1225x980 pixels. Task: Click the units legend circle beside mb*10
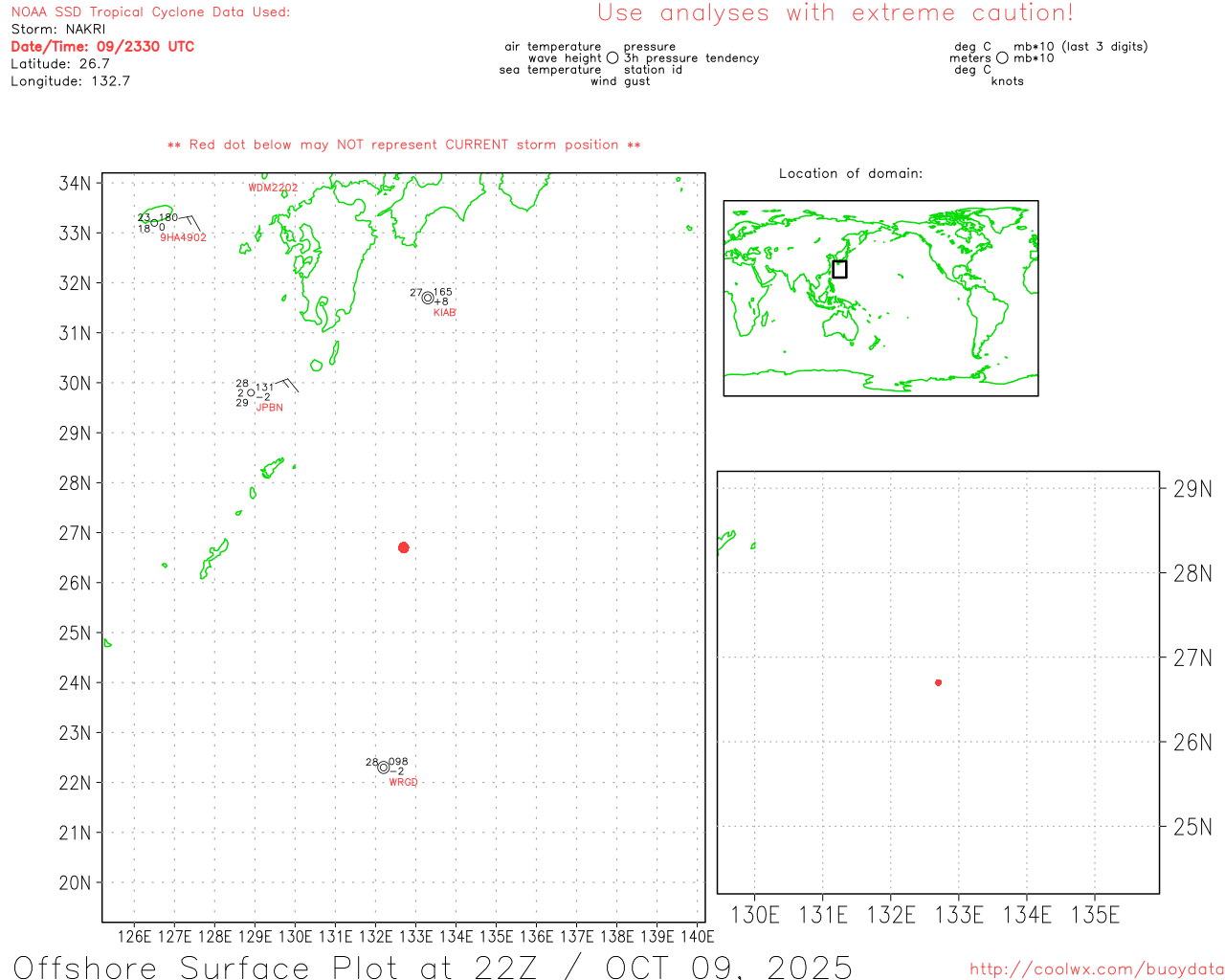(1002, 58)
